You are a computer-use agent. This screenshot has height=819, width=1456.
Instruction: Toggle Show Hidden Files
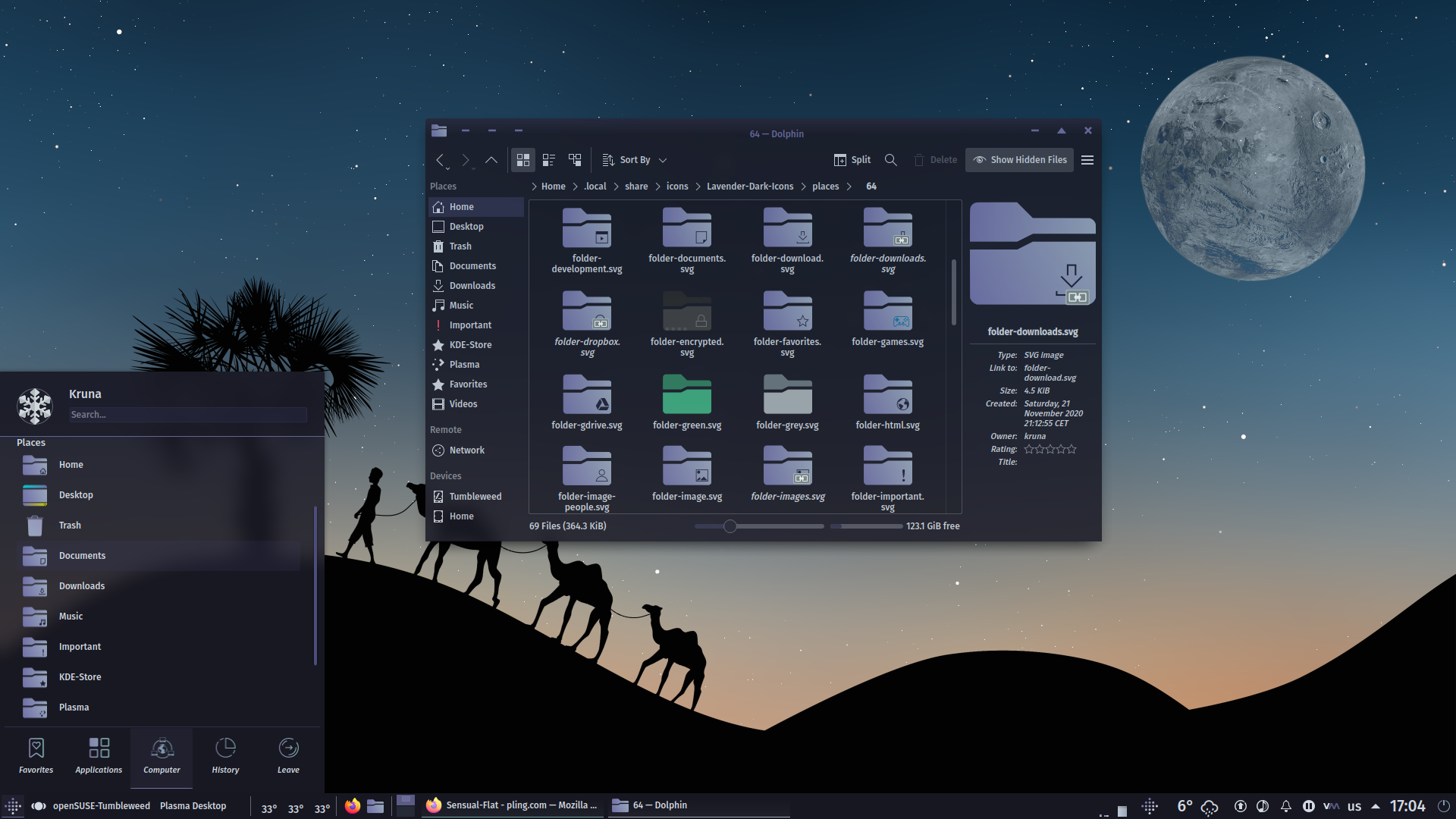(x=1019, y=160)
